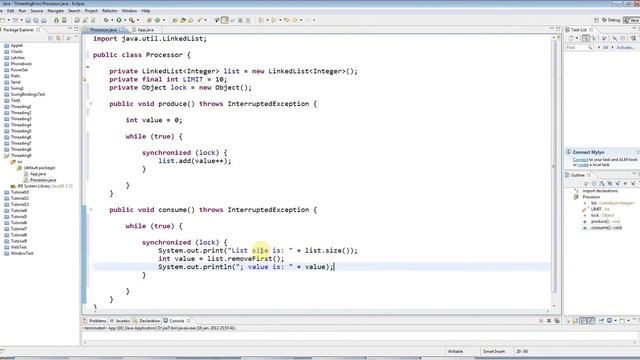The height and width of the screenshot is (360, 640).
Task: Open the Debug launch dropdown arrow
Action: click(x=112, y=20)
